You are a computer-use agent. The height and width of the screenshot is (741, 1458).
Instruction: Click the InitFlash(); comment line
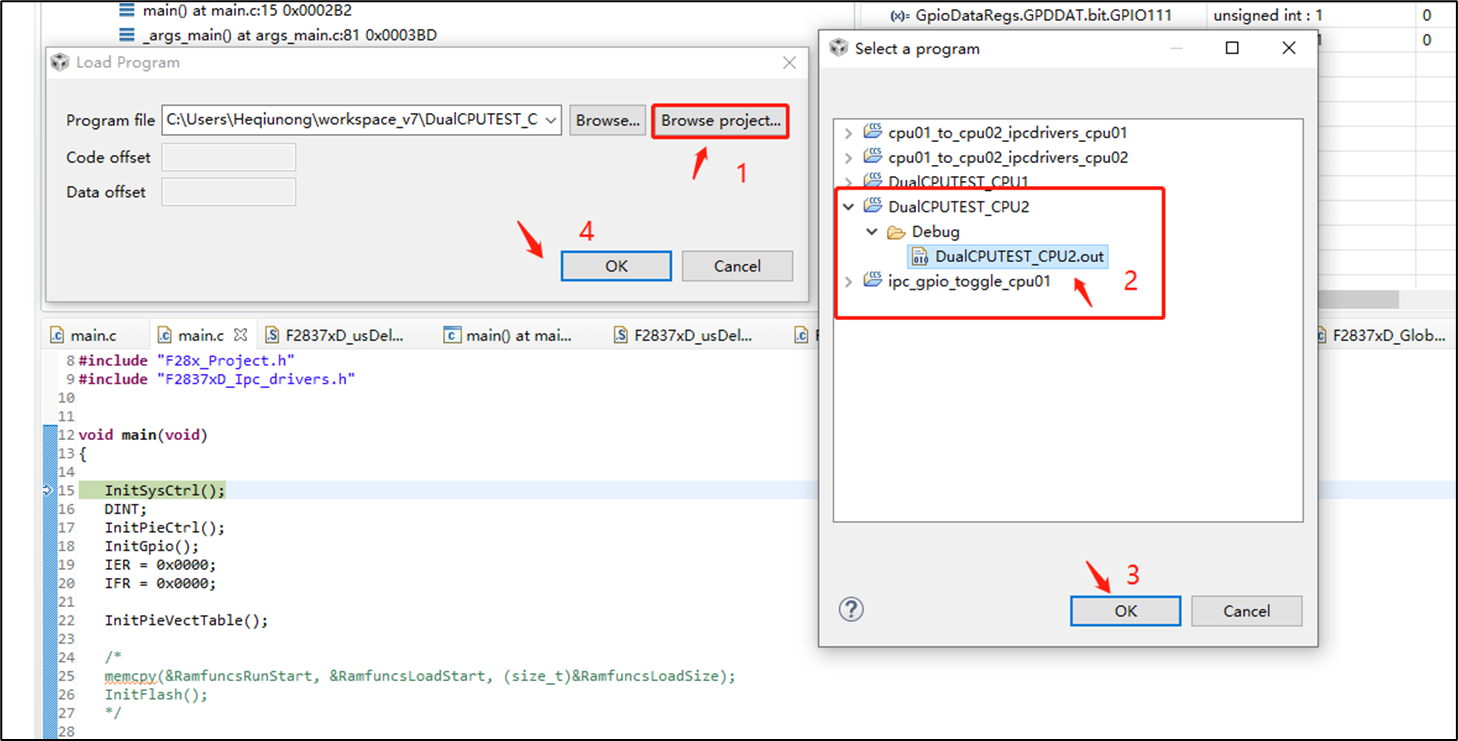click(156, 694)
